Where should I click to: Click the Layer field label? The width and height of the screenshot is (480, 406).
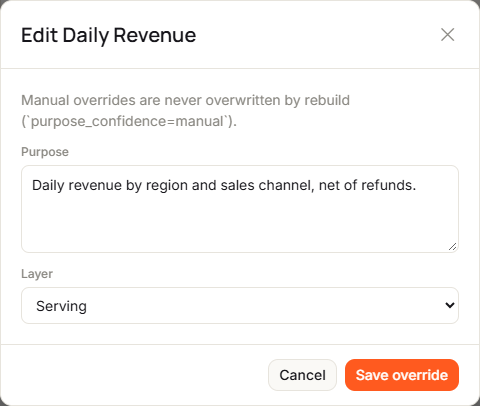(x=37, y=274)
